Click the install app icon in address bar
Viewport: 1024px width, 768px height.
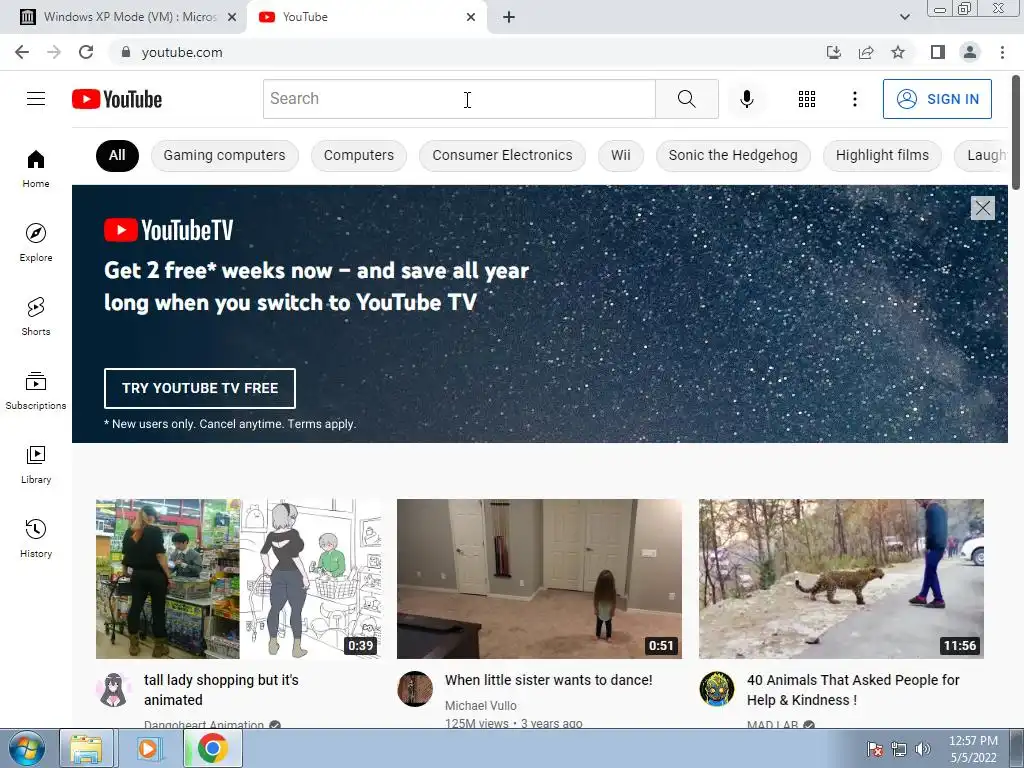coord(834,52)
